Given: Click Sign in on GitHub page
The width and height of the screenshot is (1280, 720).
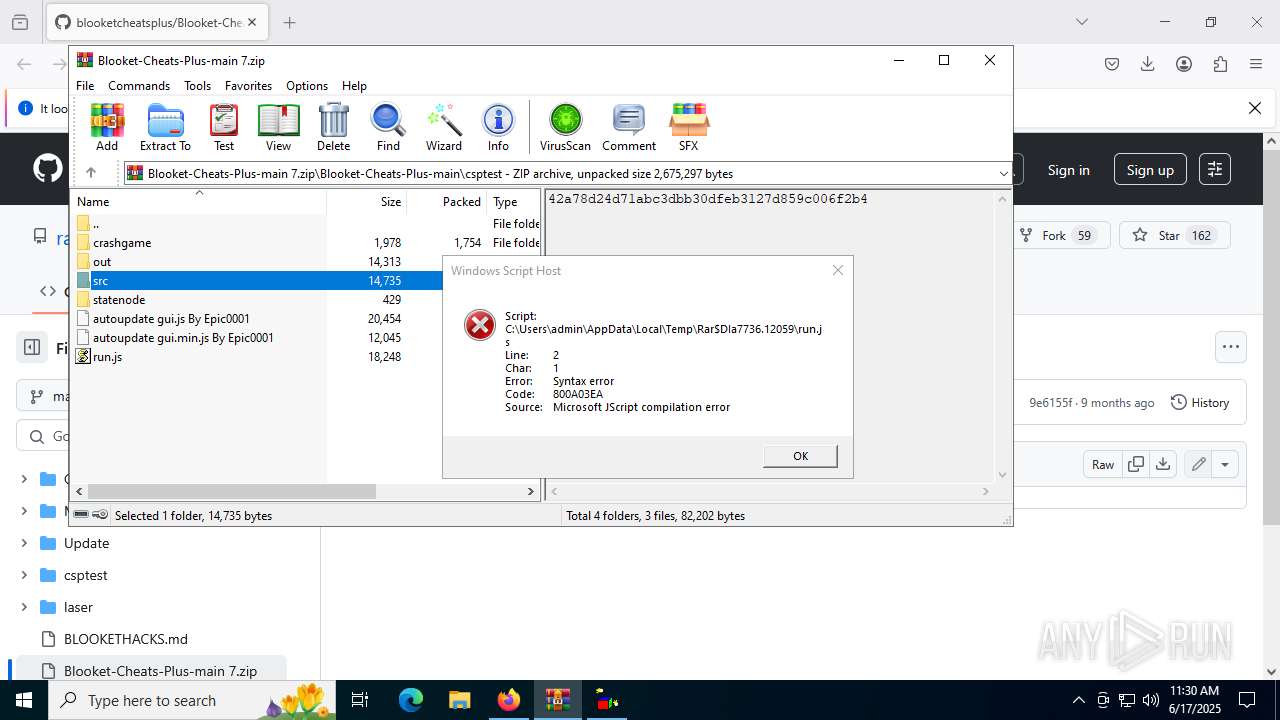Looking at the screenshot, I should click(x=1068, y=170).
